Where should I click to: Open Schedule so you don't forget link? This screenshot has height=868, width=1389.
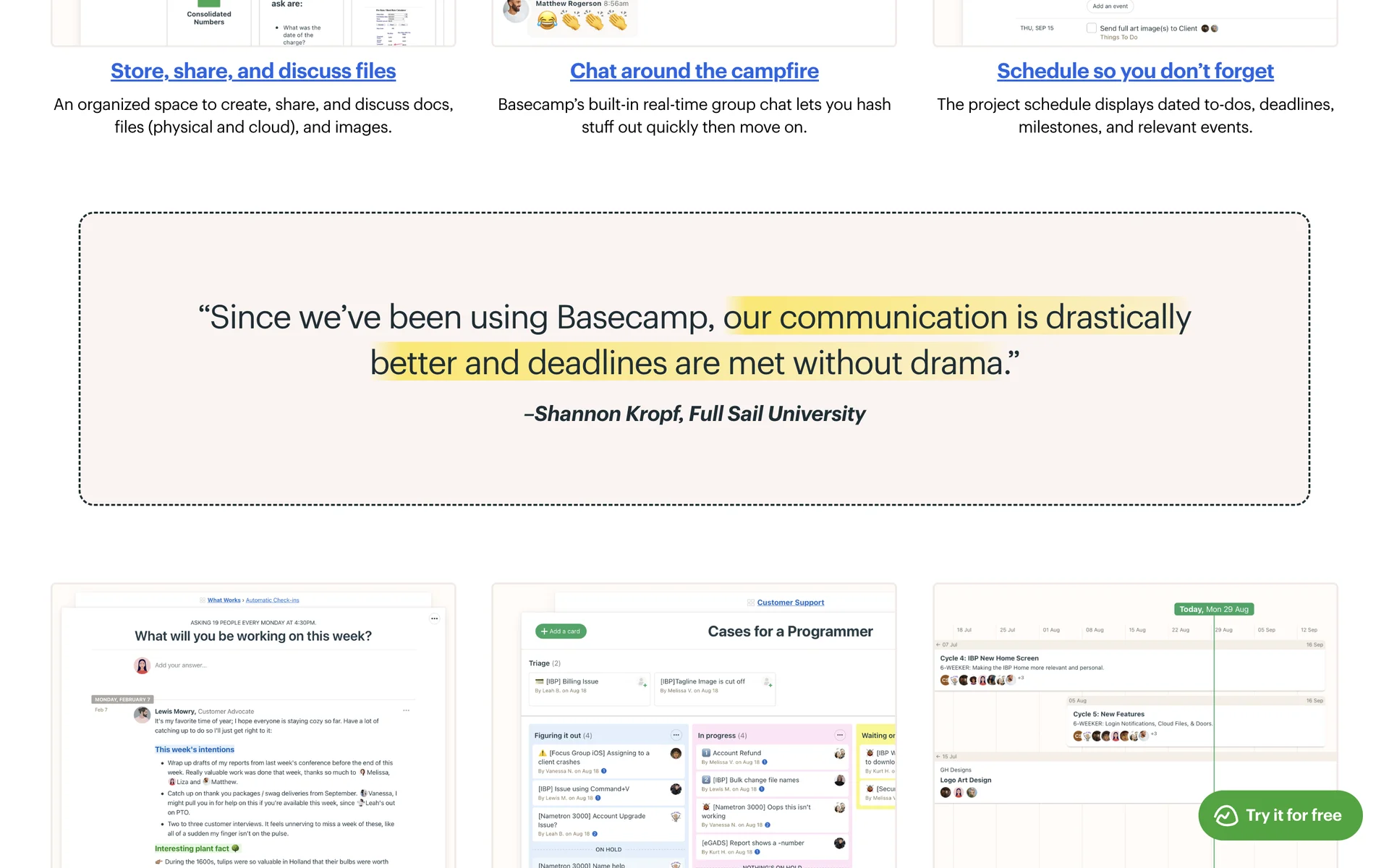(1135, 71)
